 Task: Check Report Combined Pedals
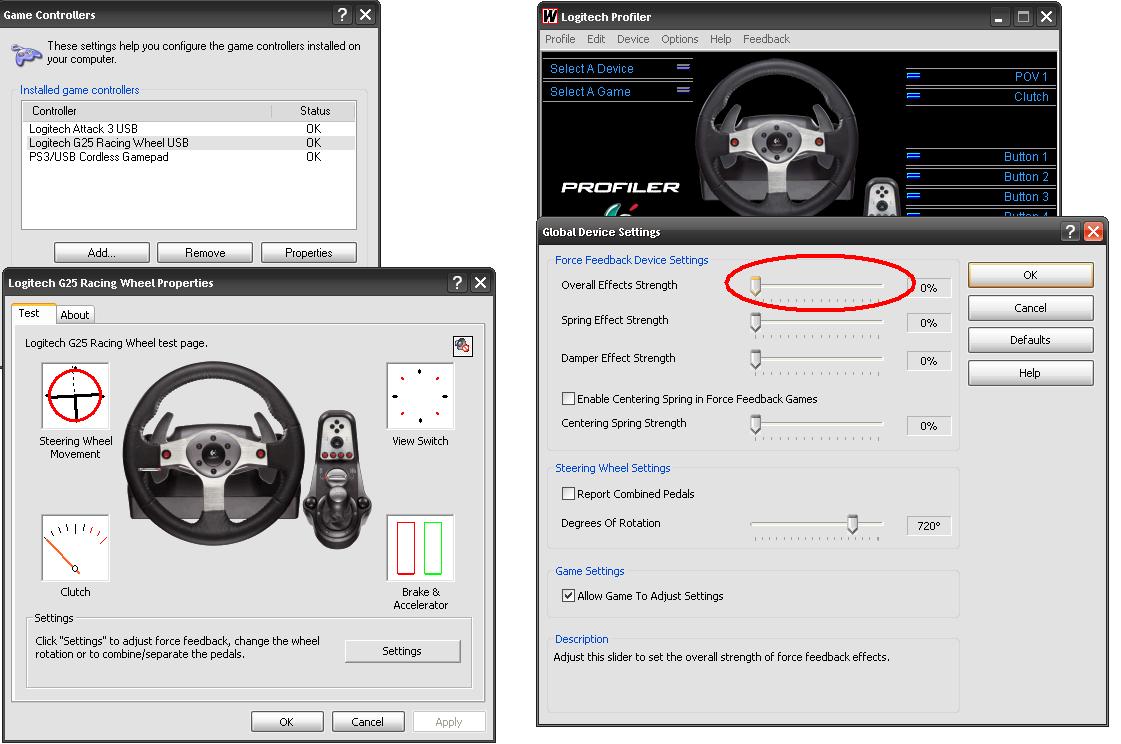coord(568,494)
